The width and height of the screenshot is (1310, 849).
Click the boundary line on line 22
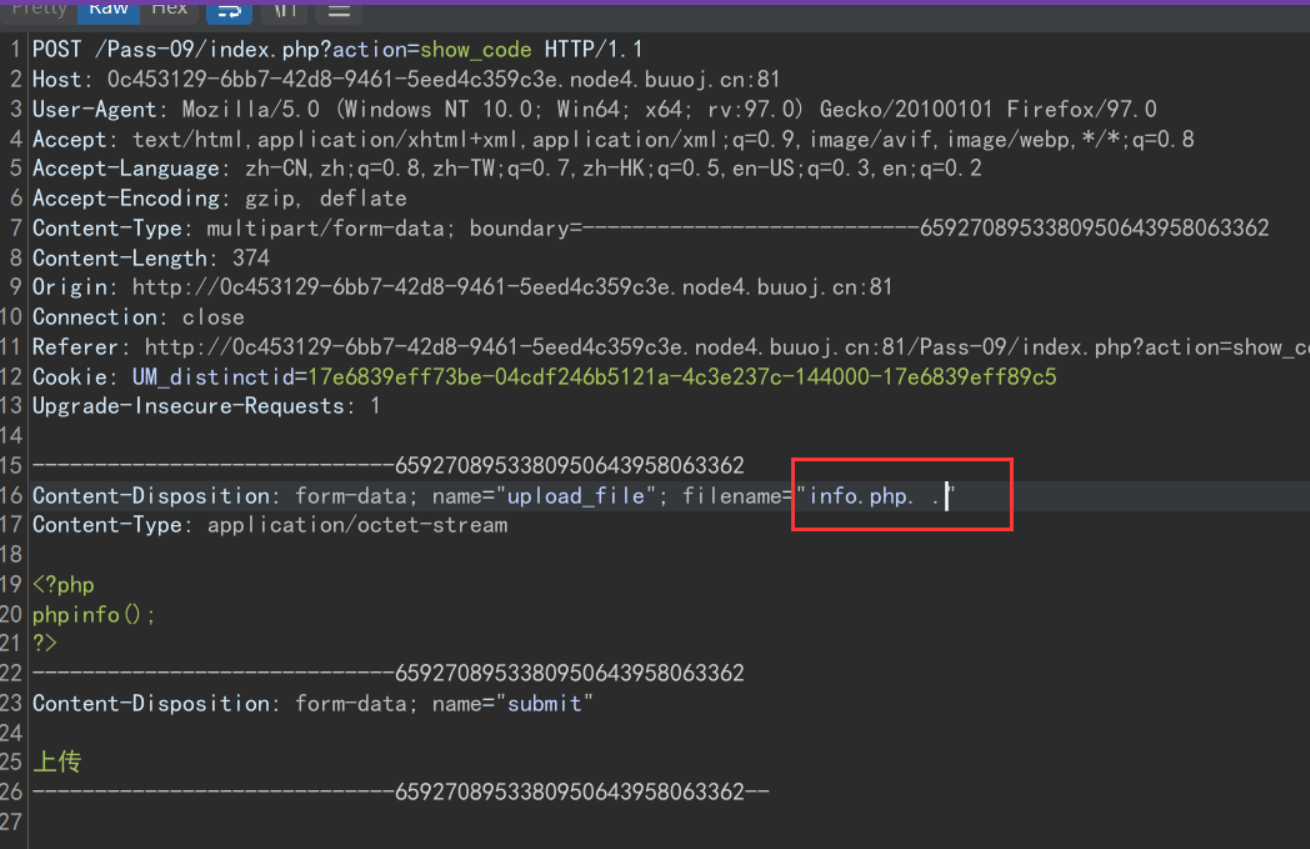click(388, 674)
